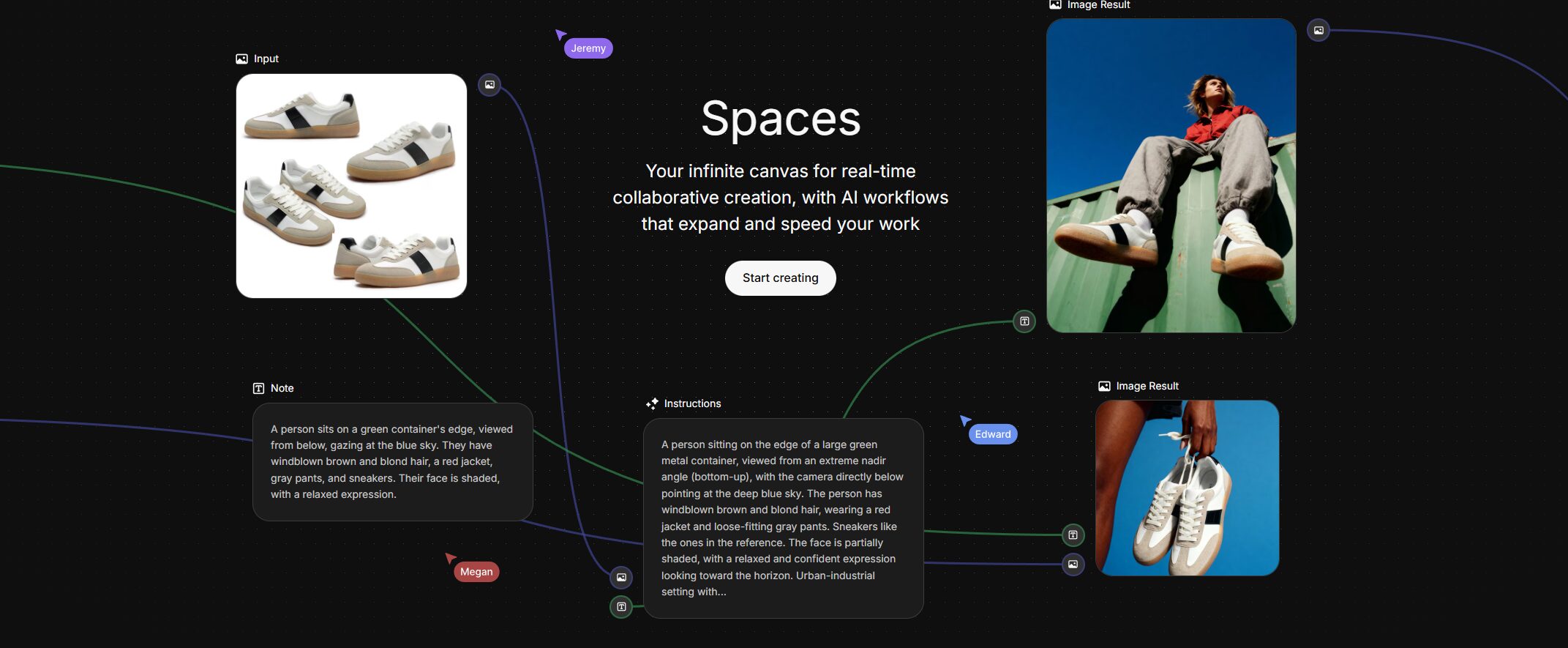Click the text port left of the top Image Result
This screenshot has height=648, width=1568.
pos(1024,321)
